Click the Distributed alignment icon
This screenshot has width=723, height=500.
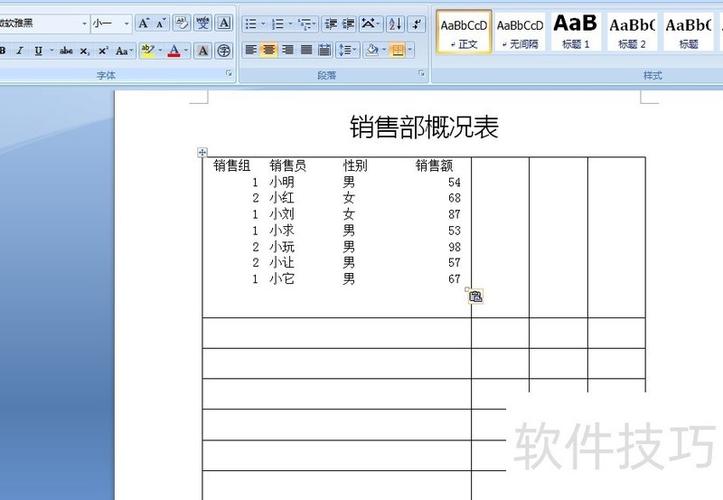tap(324, 49)
